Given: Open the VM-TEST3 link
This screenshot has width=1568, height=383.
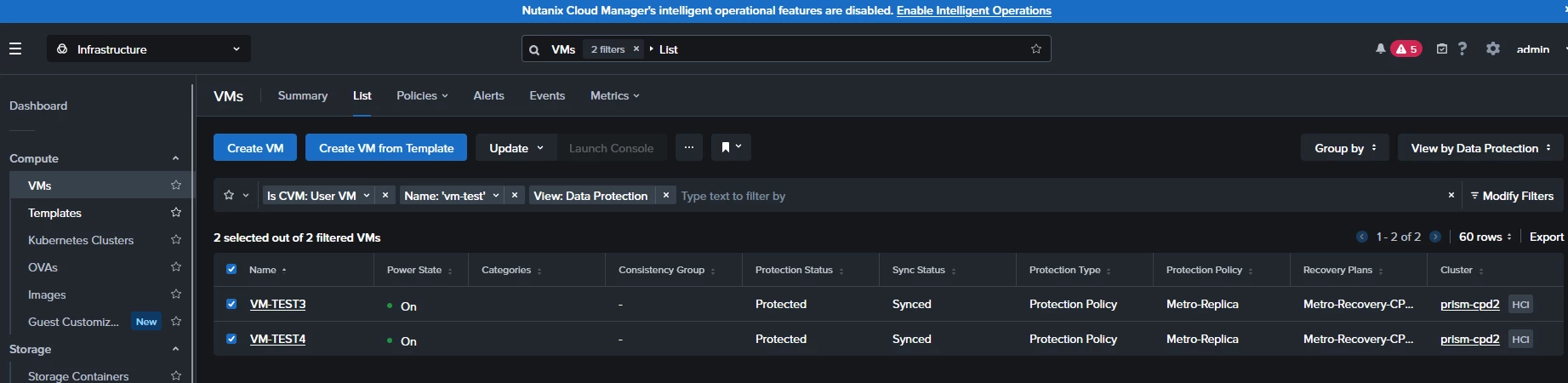Looking at the screenshot, I should point(277,304).
